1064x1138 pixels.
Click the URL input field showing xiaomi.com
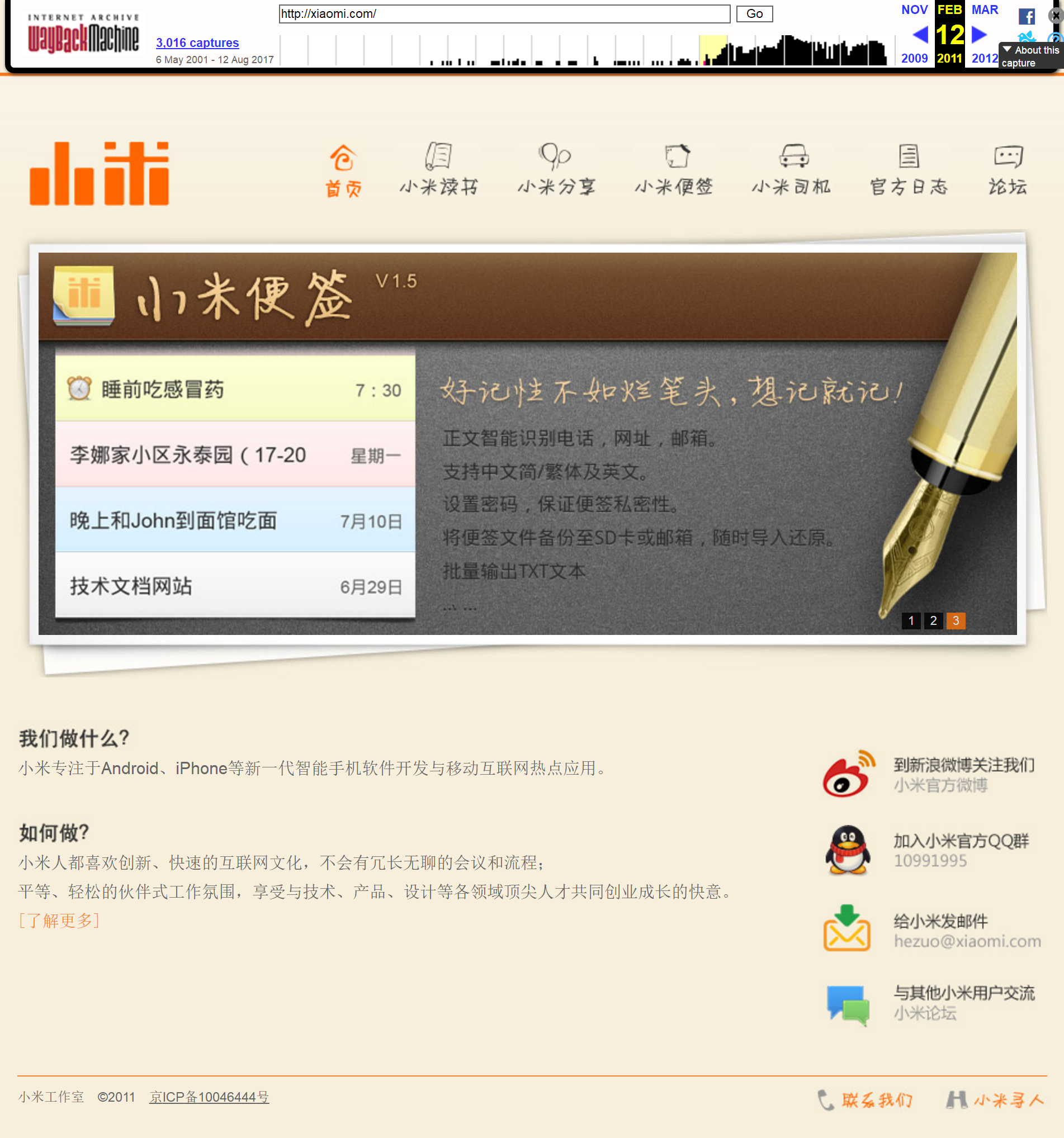[x=504, y=14]
